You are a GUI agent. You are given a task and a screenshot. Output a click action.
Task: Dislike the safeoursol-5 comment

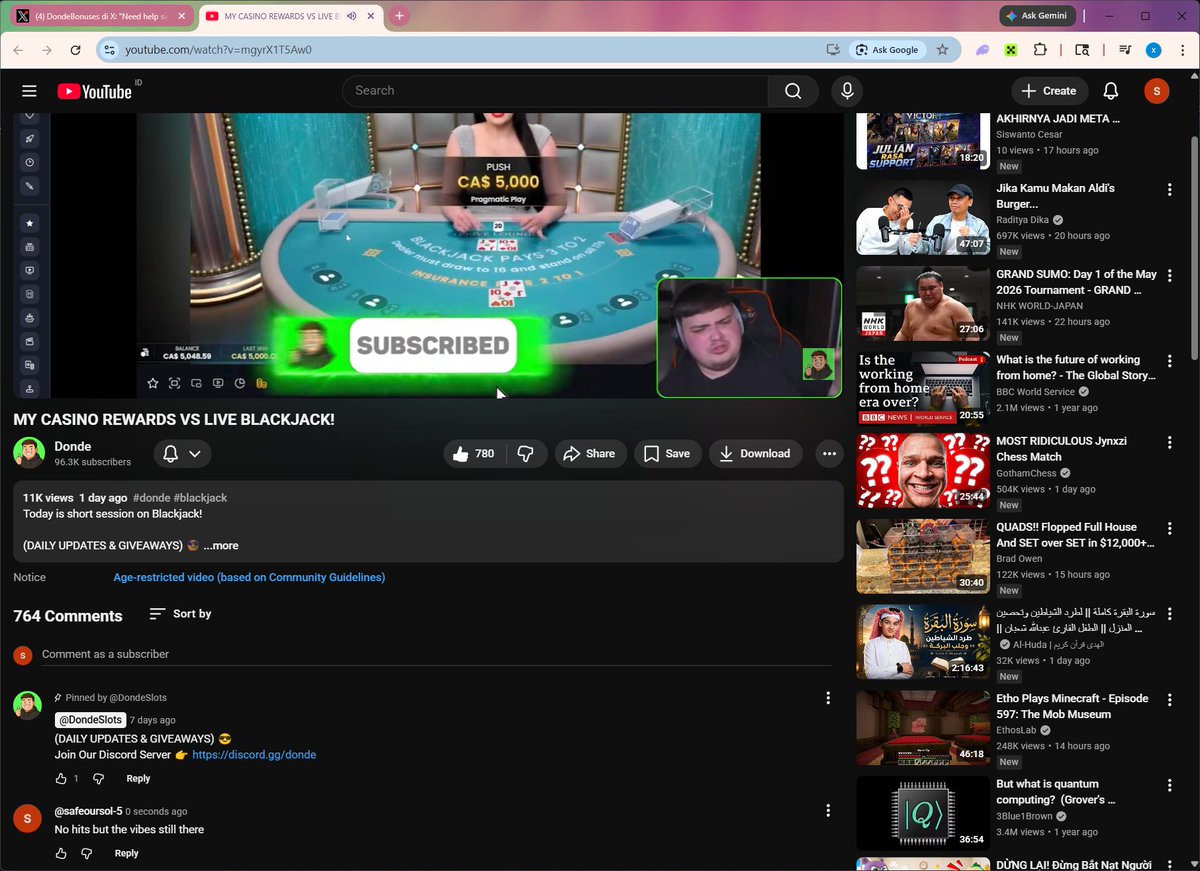[x=87, y=853]
